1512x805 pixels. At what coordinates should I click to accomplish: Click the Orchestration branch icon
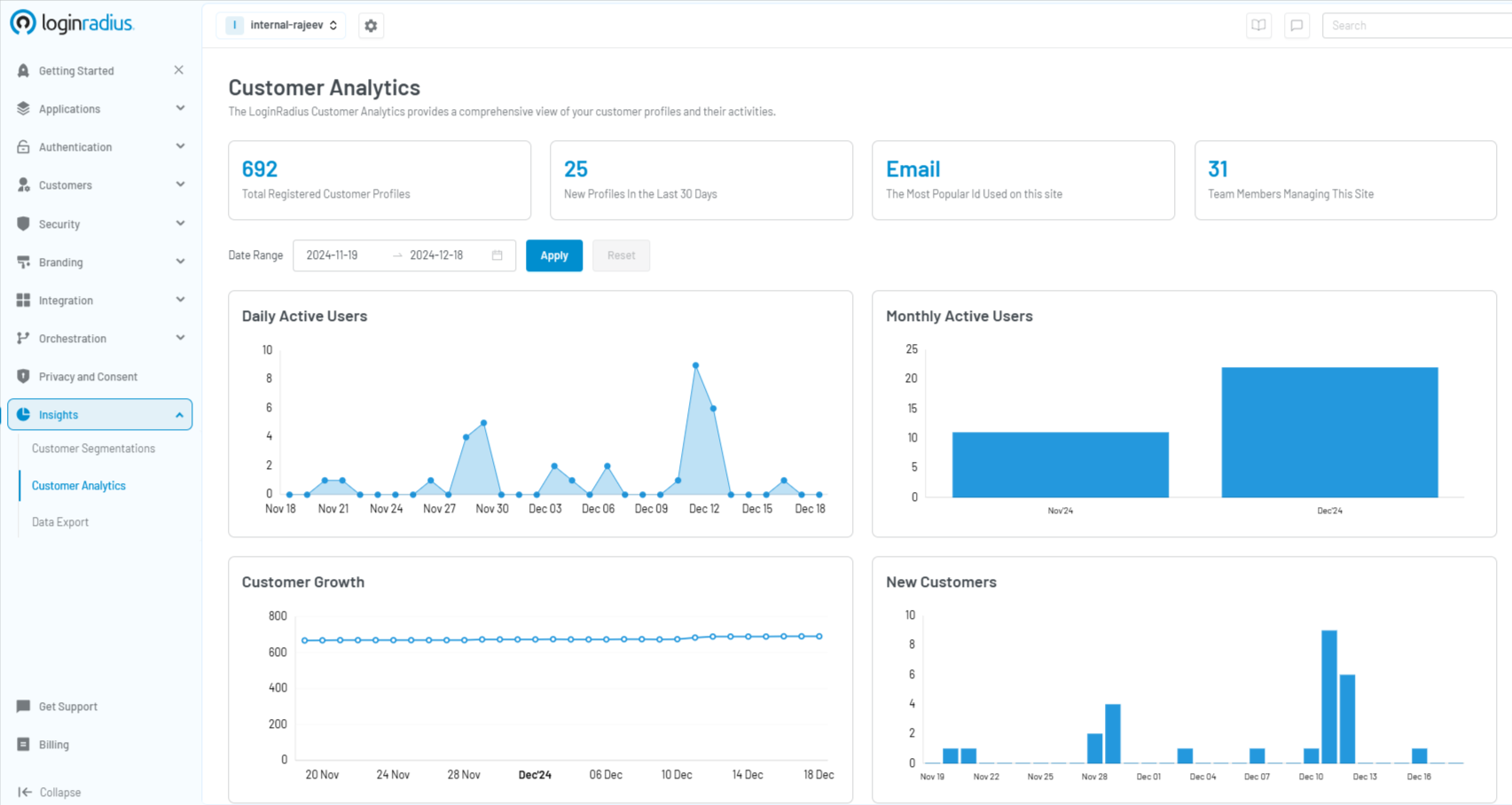[24, 339]
